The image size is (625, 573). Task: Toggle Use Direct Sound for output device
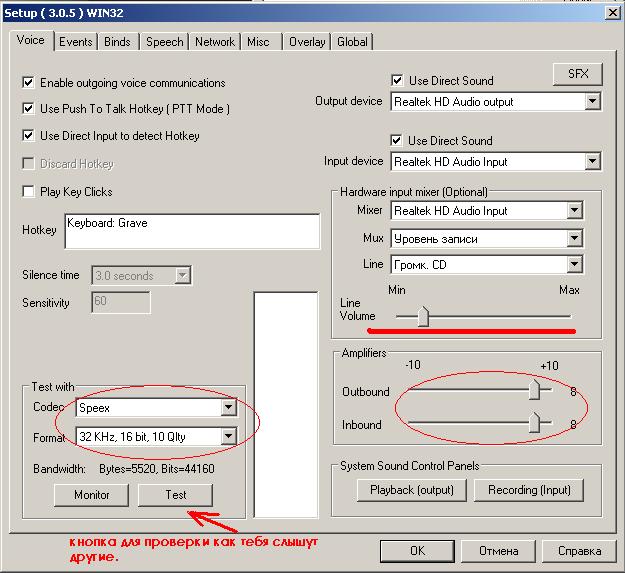(x=397, y=80)
